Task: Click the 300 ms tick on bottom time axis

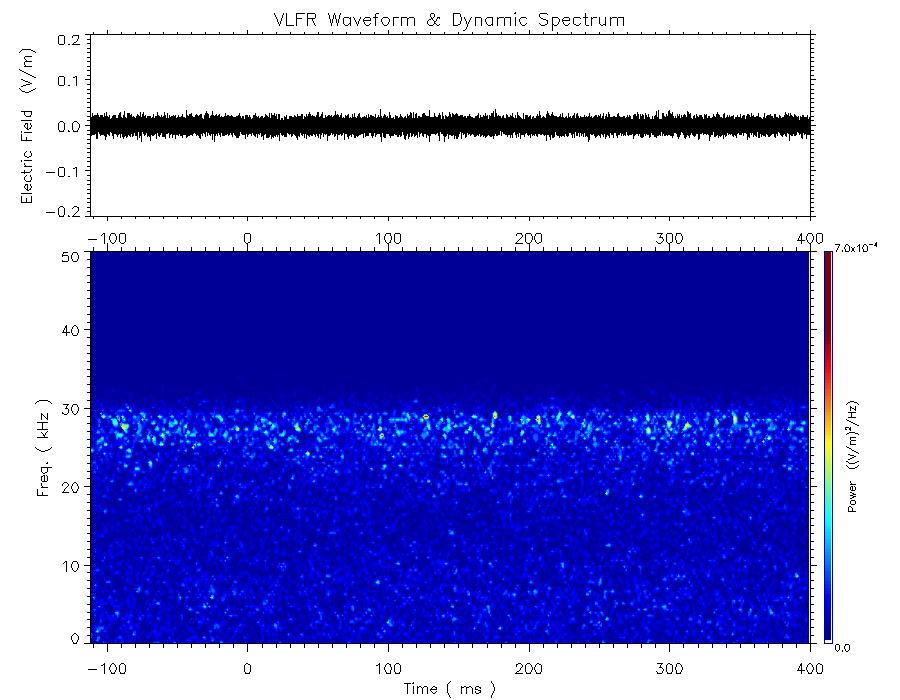Action: [668, 668]
